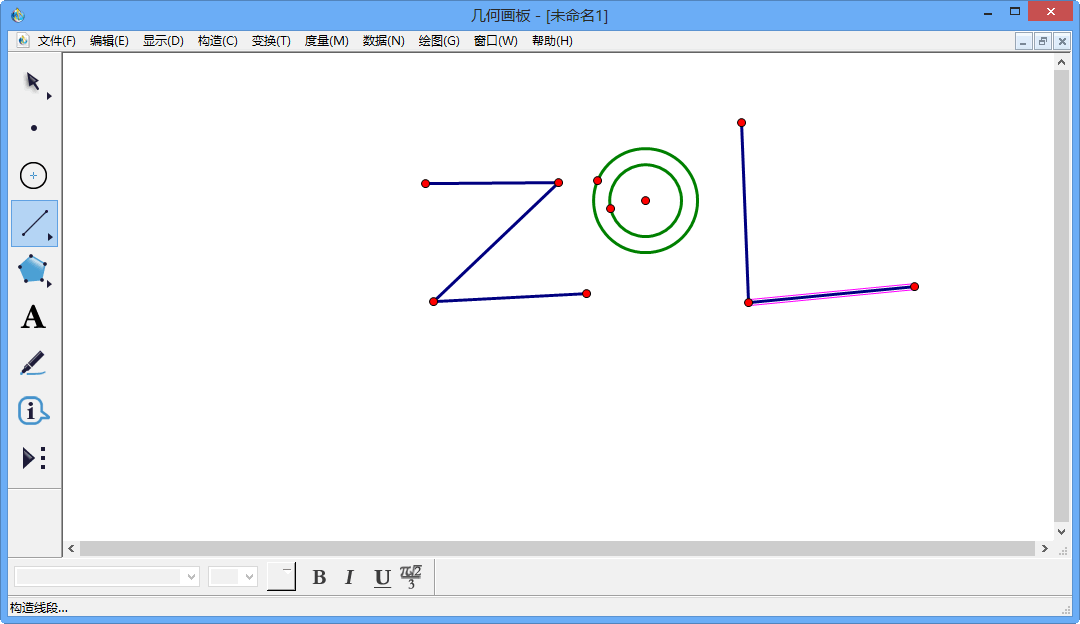Open the 构造(C) menu
Viewport: 1080px width, 624px height.
coord(217,41)
